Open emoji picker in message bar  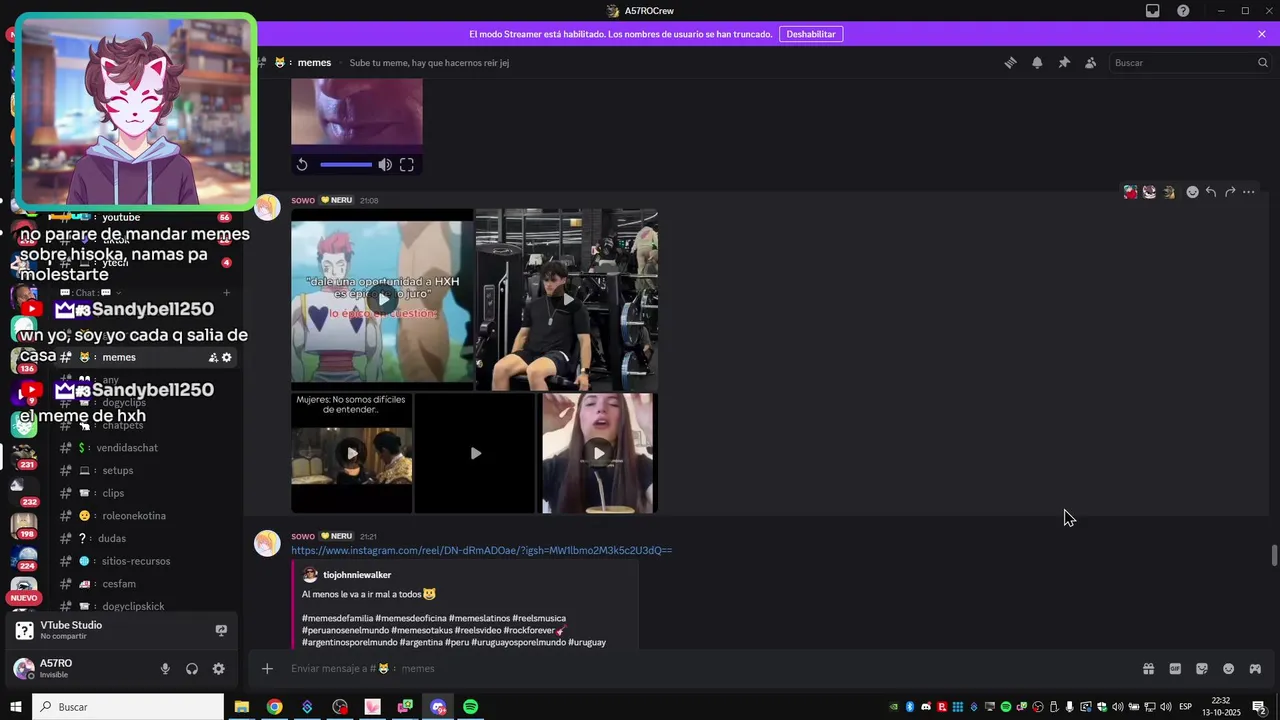point(1229,669)
